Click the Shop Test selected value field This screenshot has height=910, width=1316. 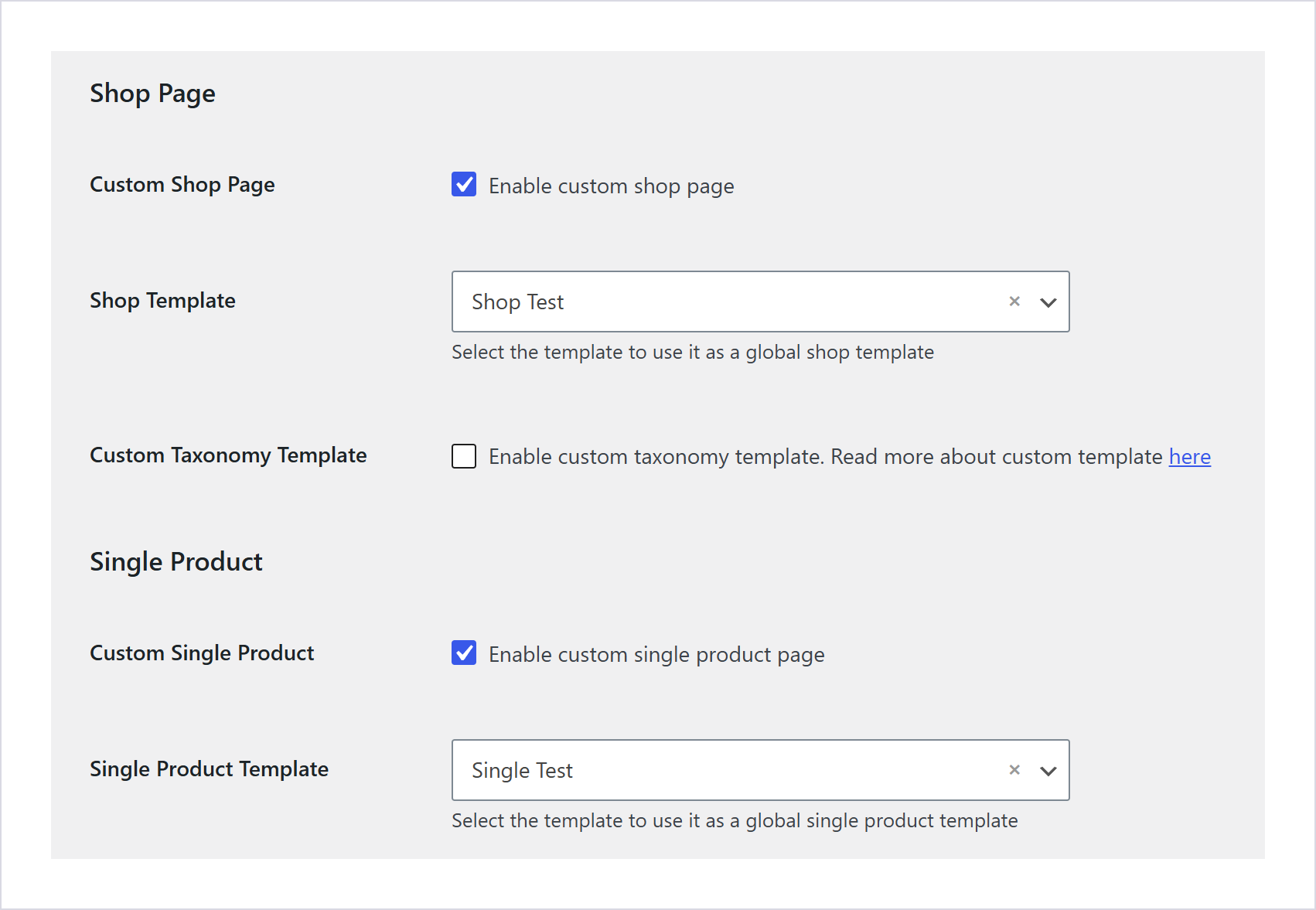click(761, 302)
